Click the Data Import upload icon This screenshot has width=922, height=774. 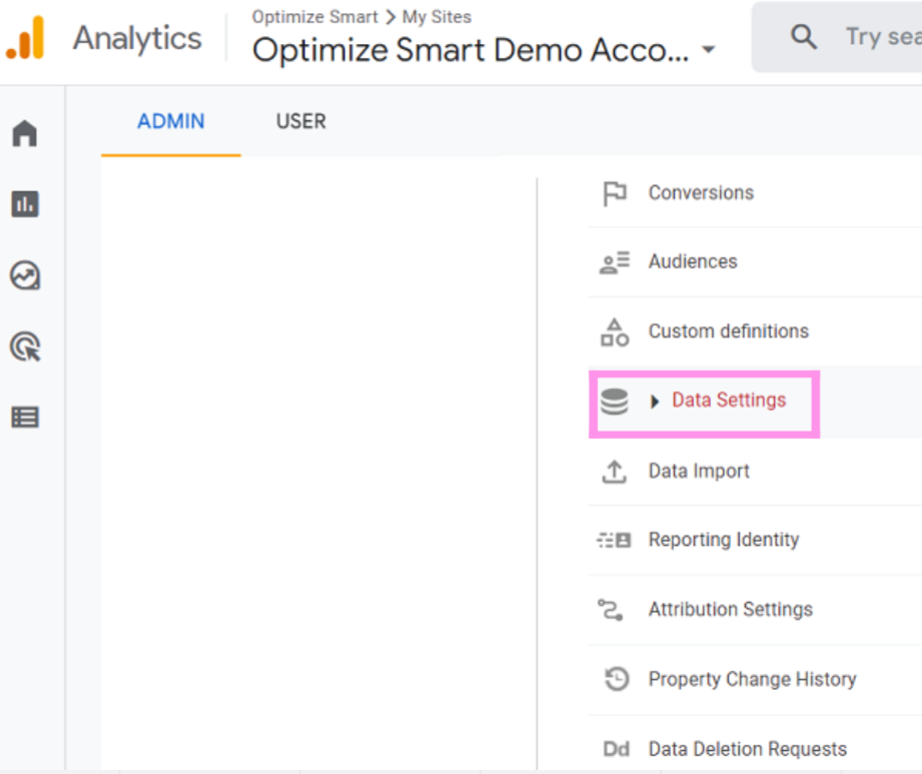(x=614, y=471)
